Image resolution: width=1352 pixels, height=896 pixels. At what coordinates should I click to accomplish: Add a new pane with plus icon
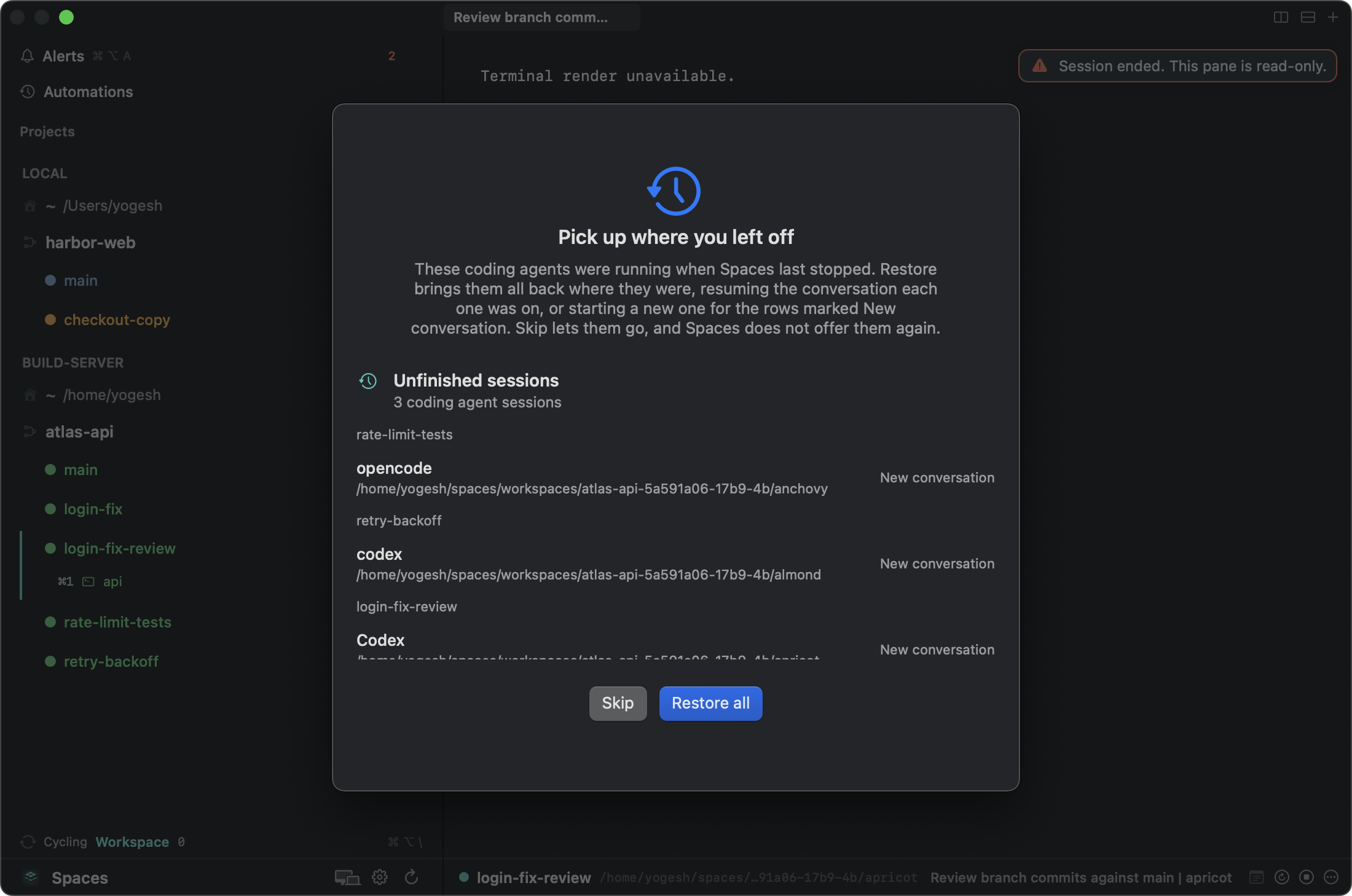pos(1332,17)
